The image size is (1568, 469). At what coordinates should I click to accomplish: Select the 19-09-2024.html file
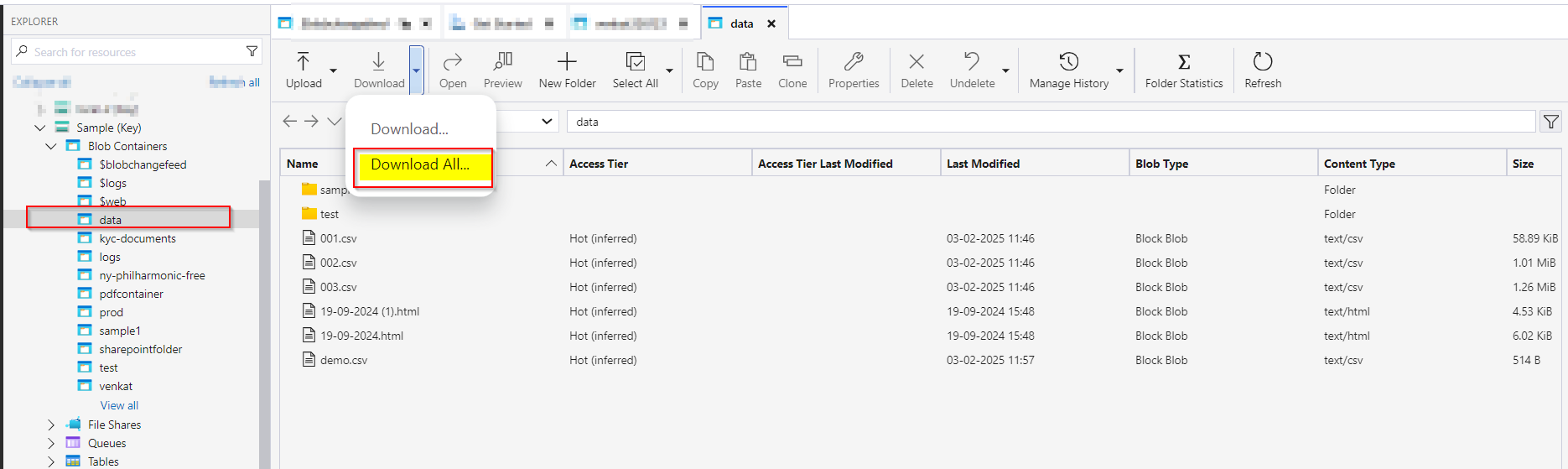tap(921, 336)
